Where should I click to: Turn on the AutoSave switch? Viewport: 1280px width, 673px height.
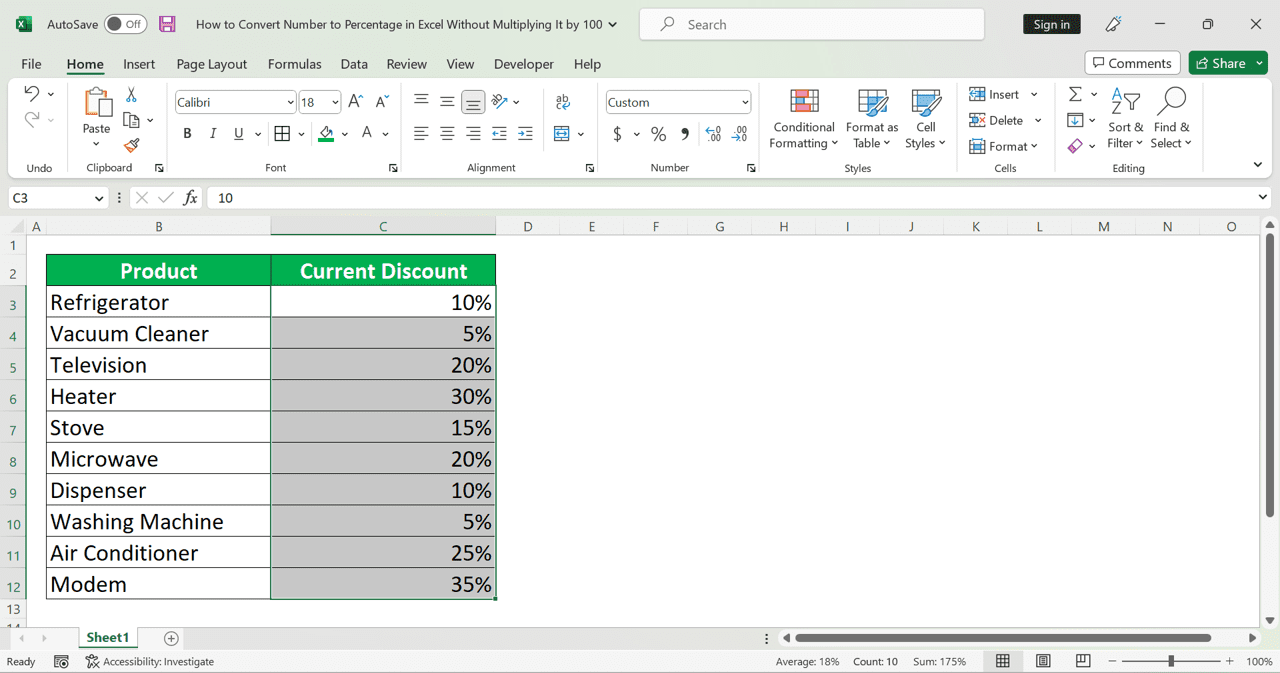tap(125, 24)
